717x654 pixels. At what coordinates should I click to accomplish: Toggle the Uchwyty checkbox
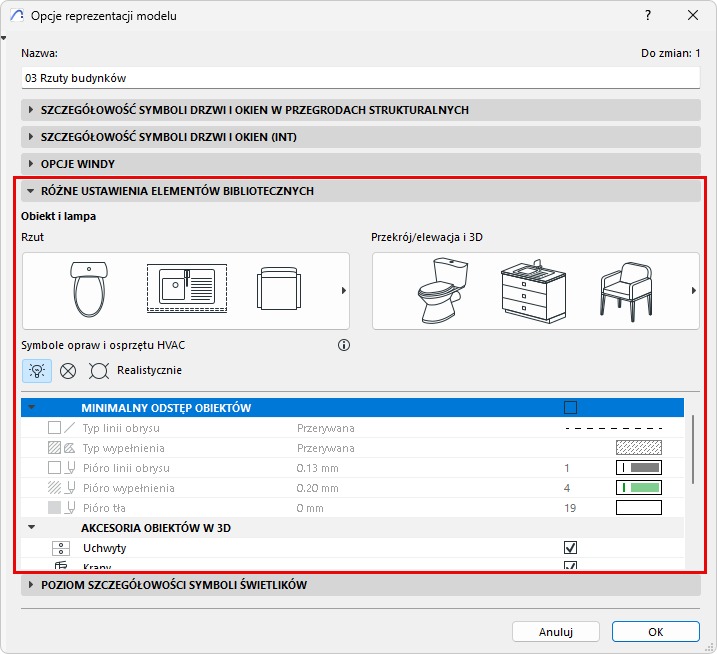[570, 547]
